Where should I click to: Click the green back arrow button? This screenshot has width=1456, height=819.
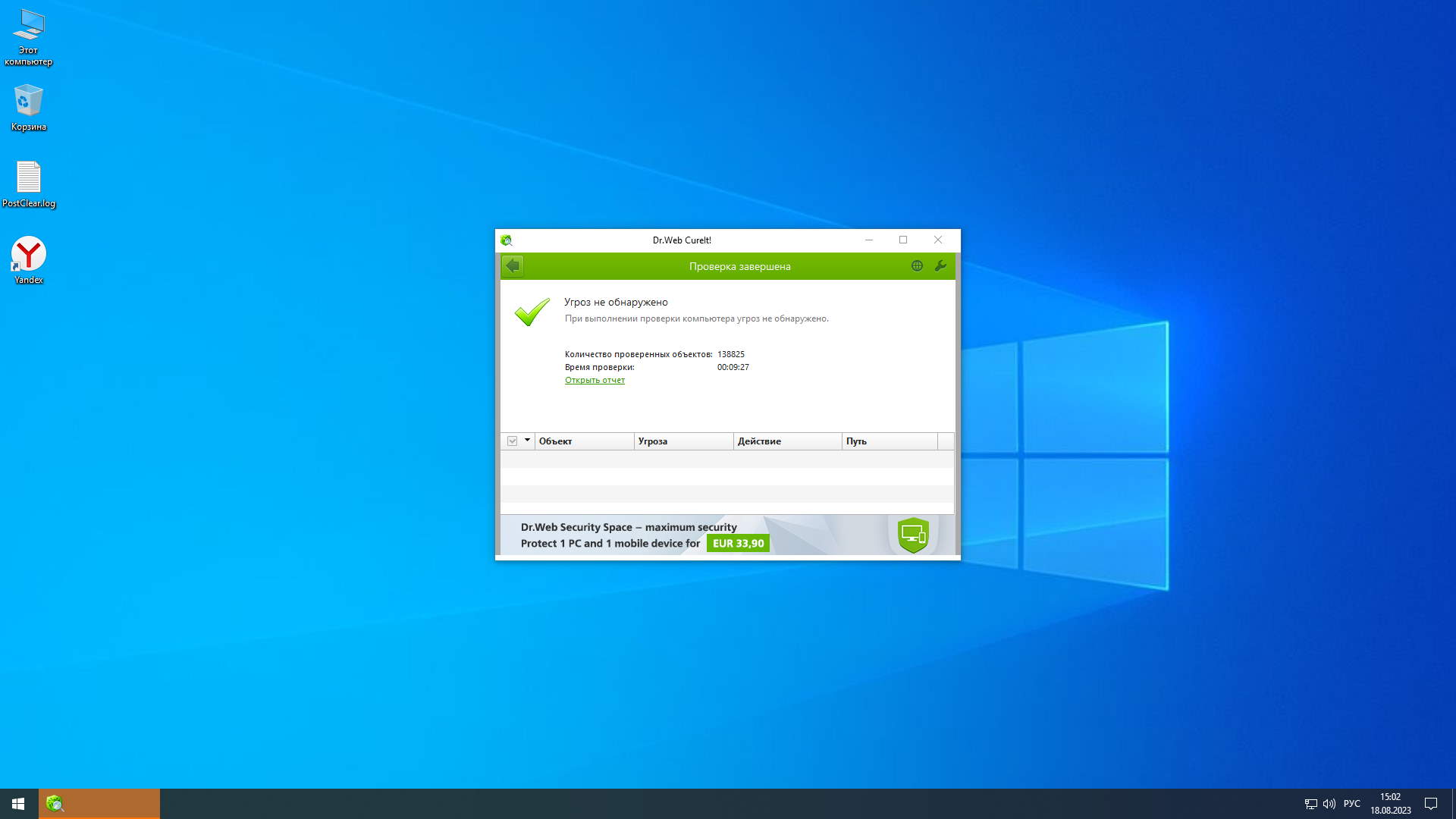[513, 266]
